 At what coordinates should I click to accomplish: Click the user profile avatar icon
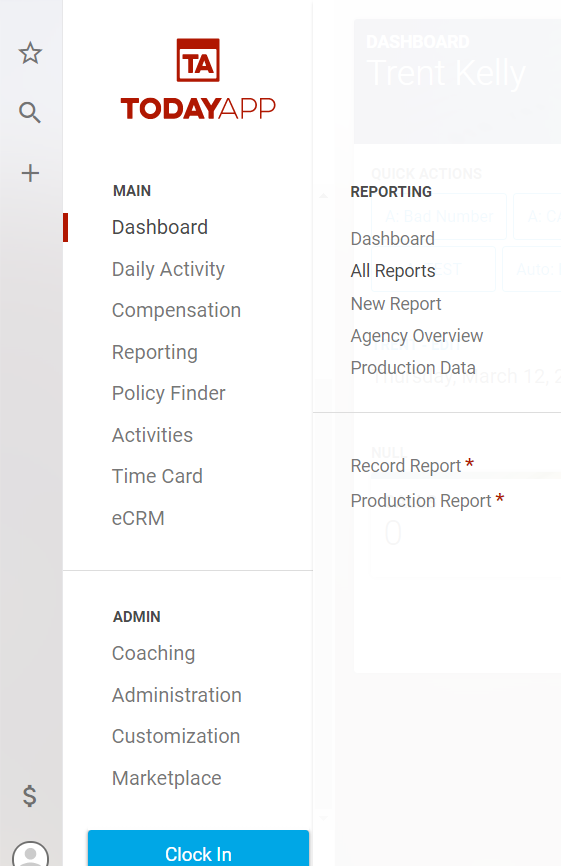(x=30, y=853)
